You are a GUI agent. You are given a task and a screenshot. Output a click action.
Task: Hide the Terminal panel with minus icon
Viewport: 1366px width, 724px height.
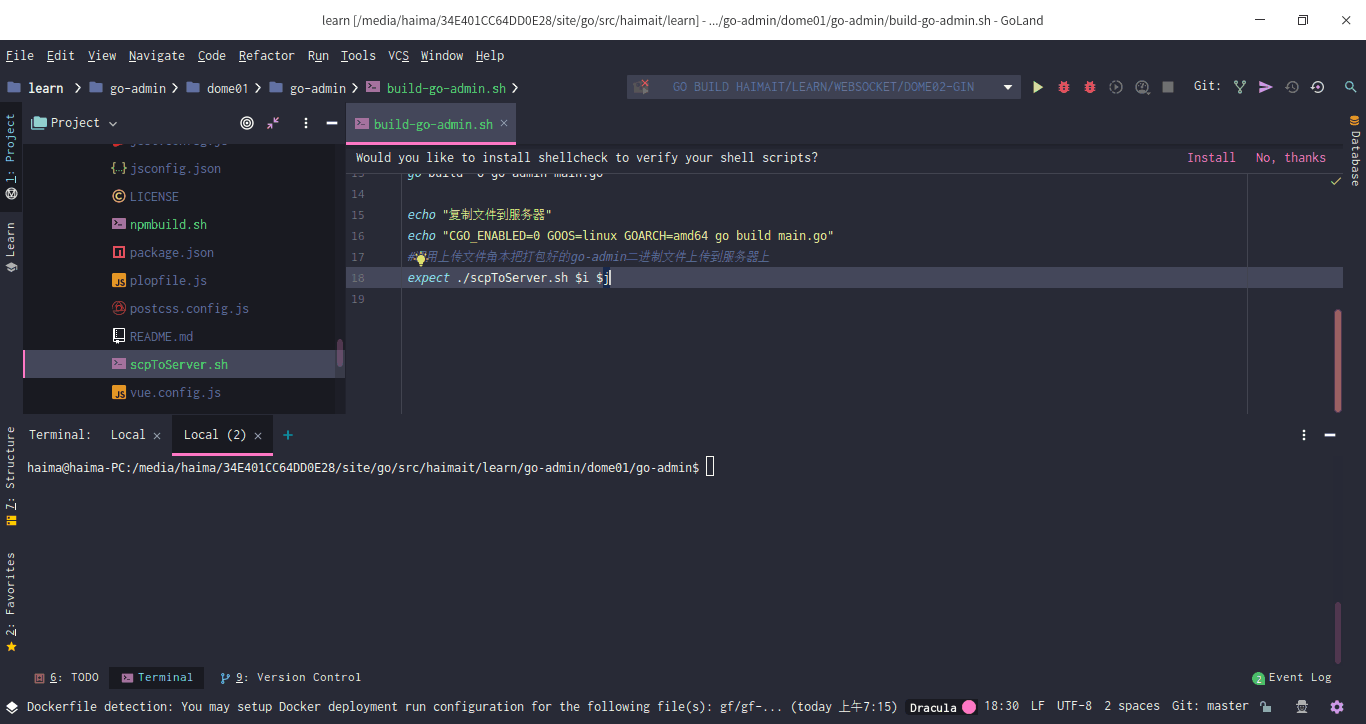point(1330,435)
